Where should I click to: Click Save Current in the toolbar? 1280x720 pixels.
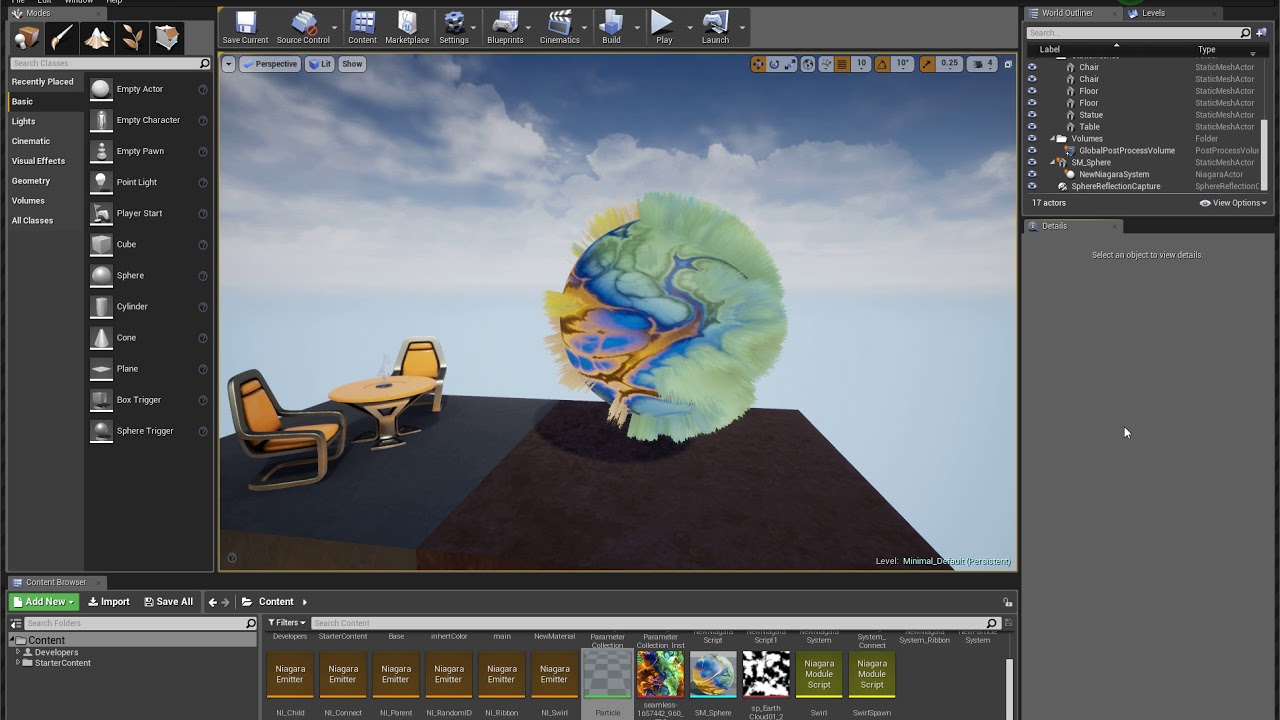(245, 28)
